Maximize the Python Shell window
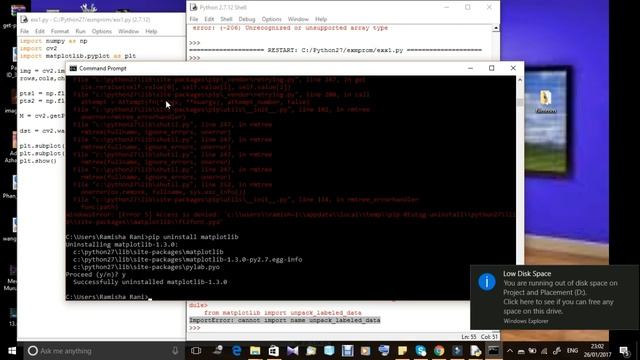 (468, 7)
